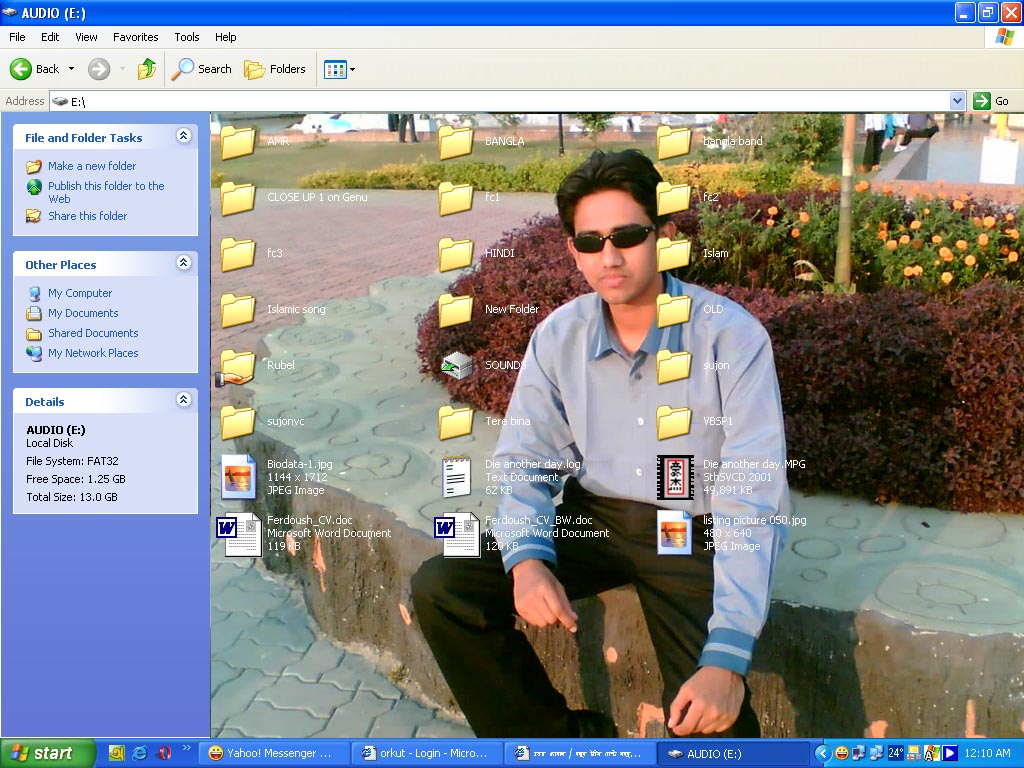Click the Forward navigation button

[x=99, y=69]
